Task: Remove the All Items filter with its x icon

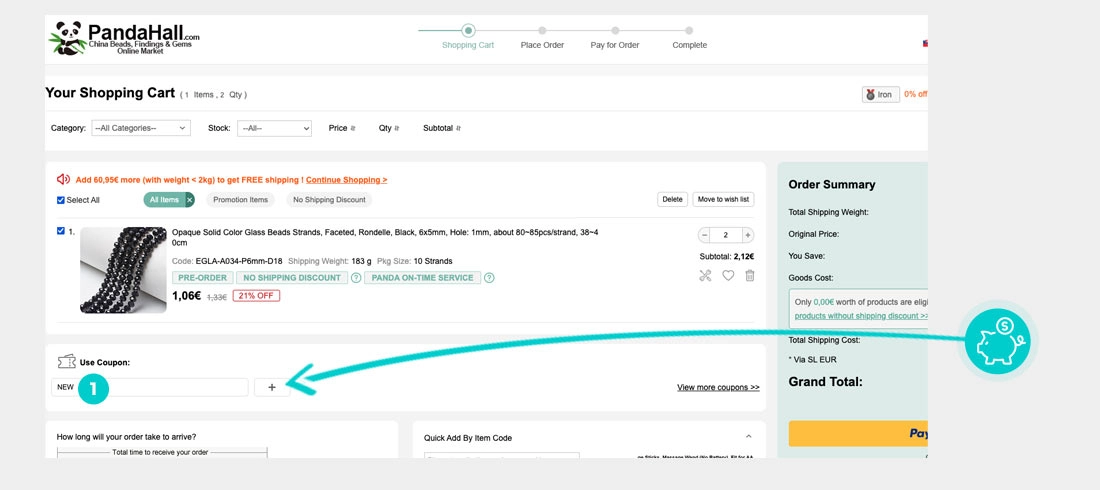Action: tap(189, 200)
